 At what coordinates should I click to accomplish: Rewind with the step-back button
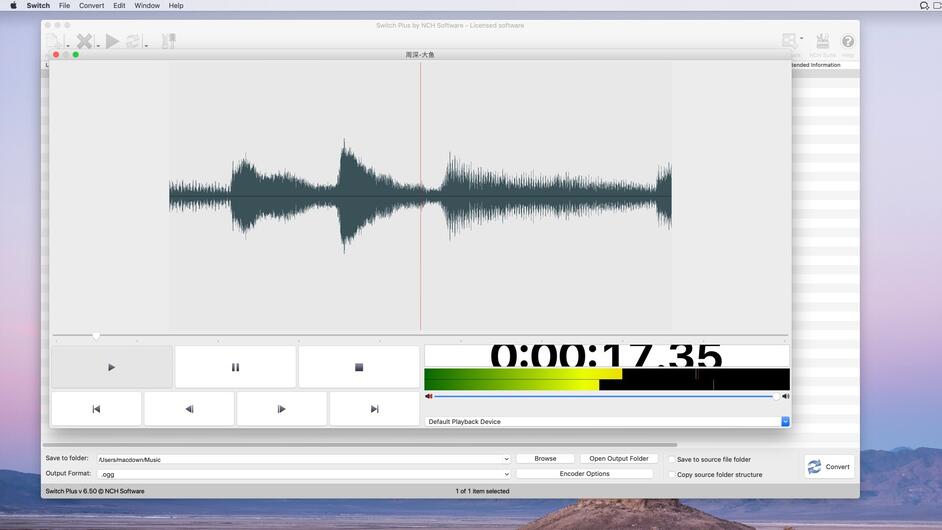tap(189, 409)
